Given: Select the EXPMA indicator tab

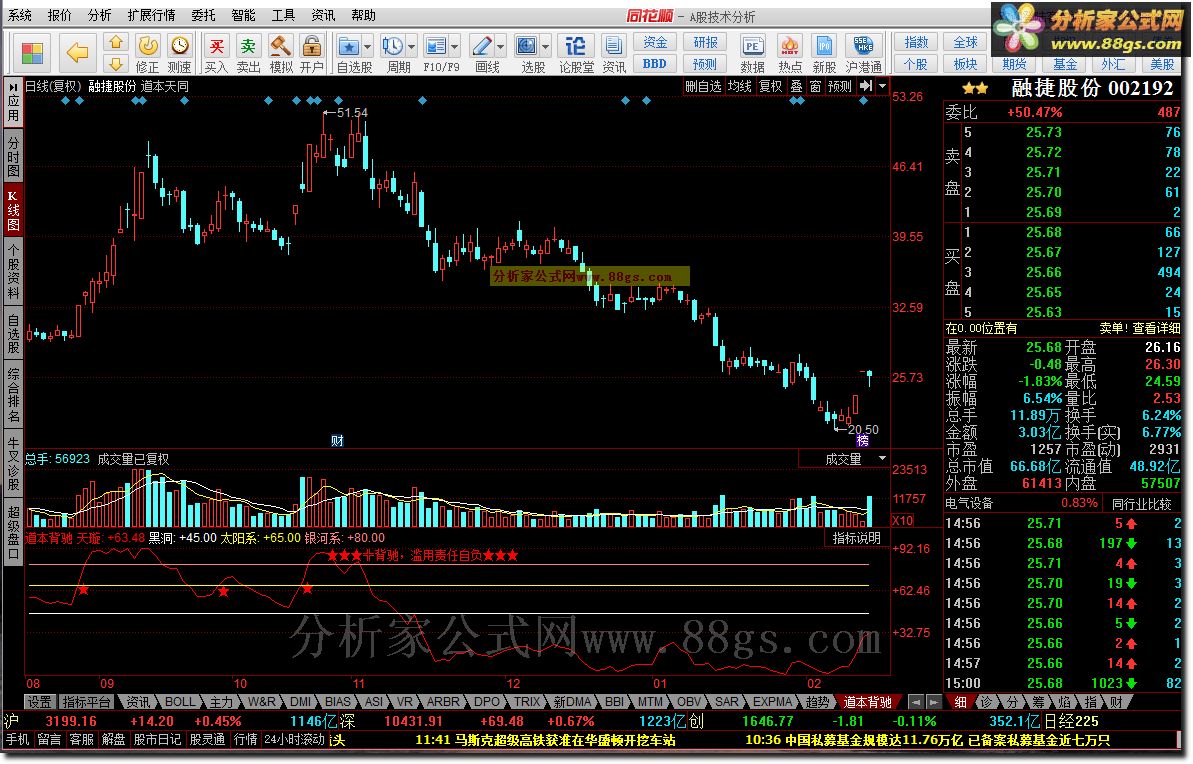Looking at the screenshot, I should pyautogui.click(x=772, y=702).
